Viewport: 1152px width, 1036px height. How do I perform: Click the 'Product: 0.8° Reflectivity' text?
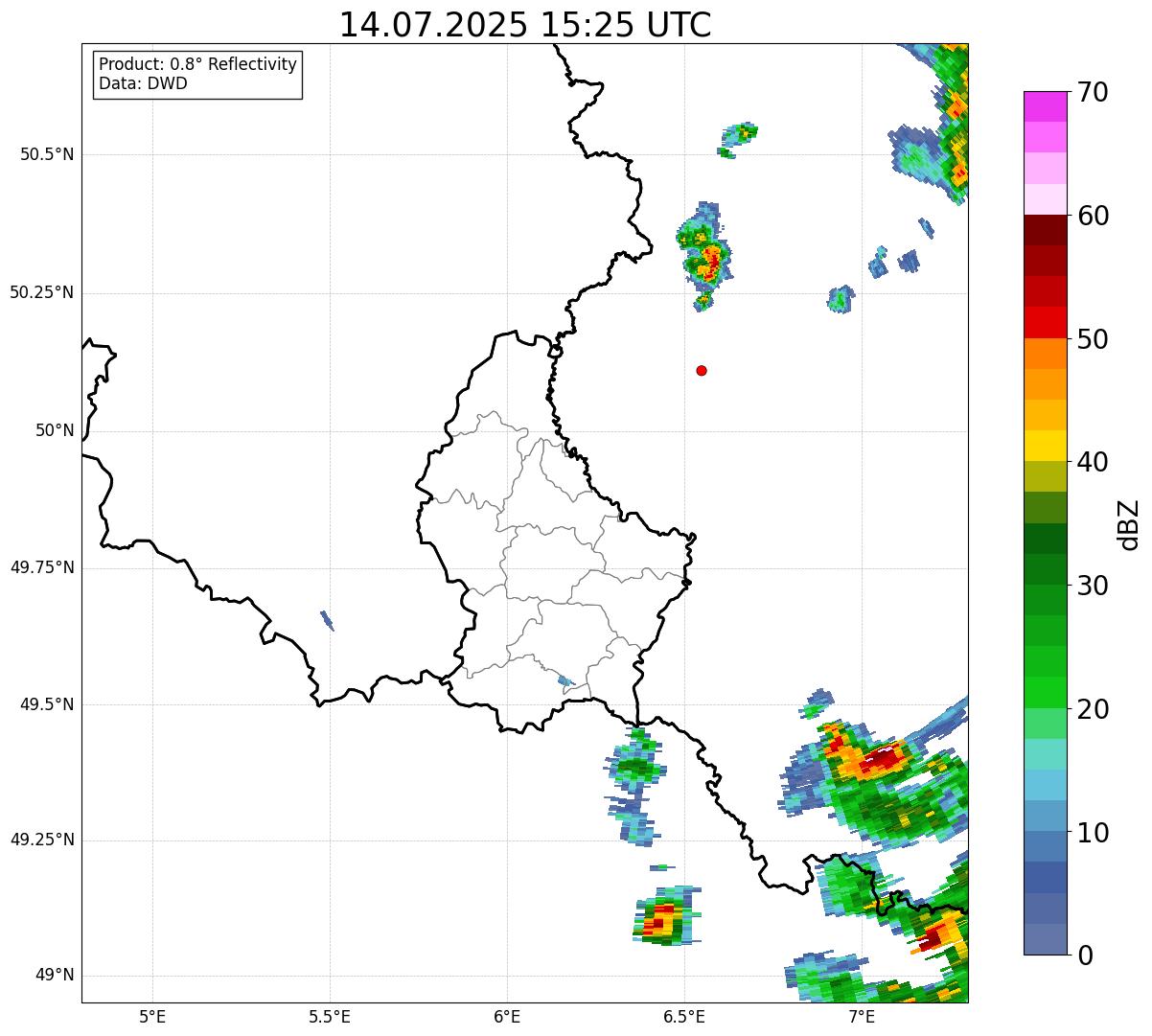click(x=198, y=64)
